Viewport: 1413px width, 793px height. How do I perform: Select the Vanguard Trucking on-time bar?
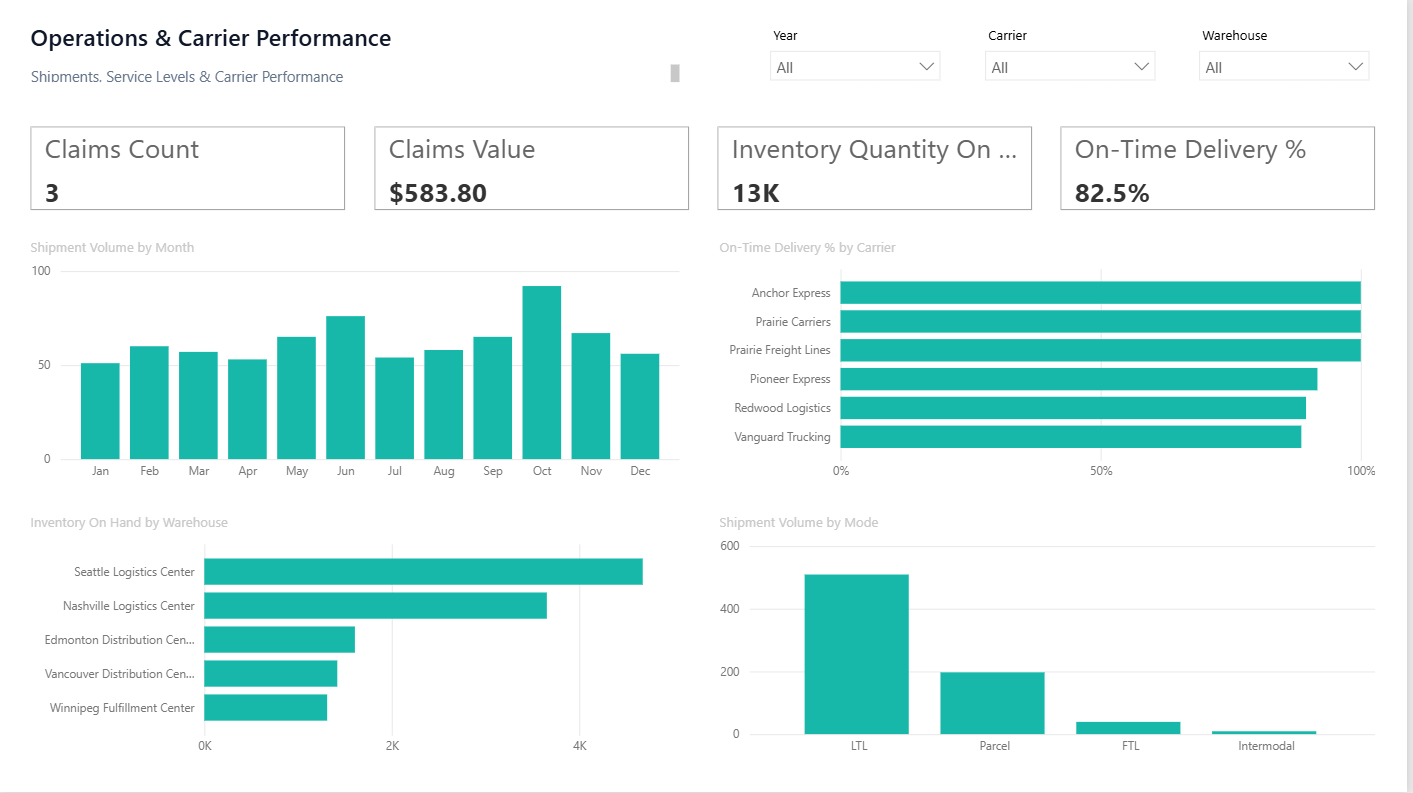click(x=1070, y=437)
